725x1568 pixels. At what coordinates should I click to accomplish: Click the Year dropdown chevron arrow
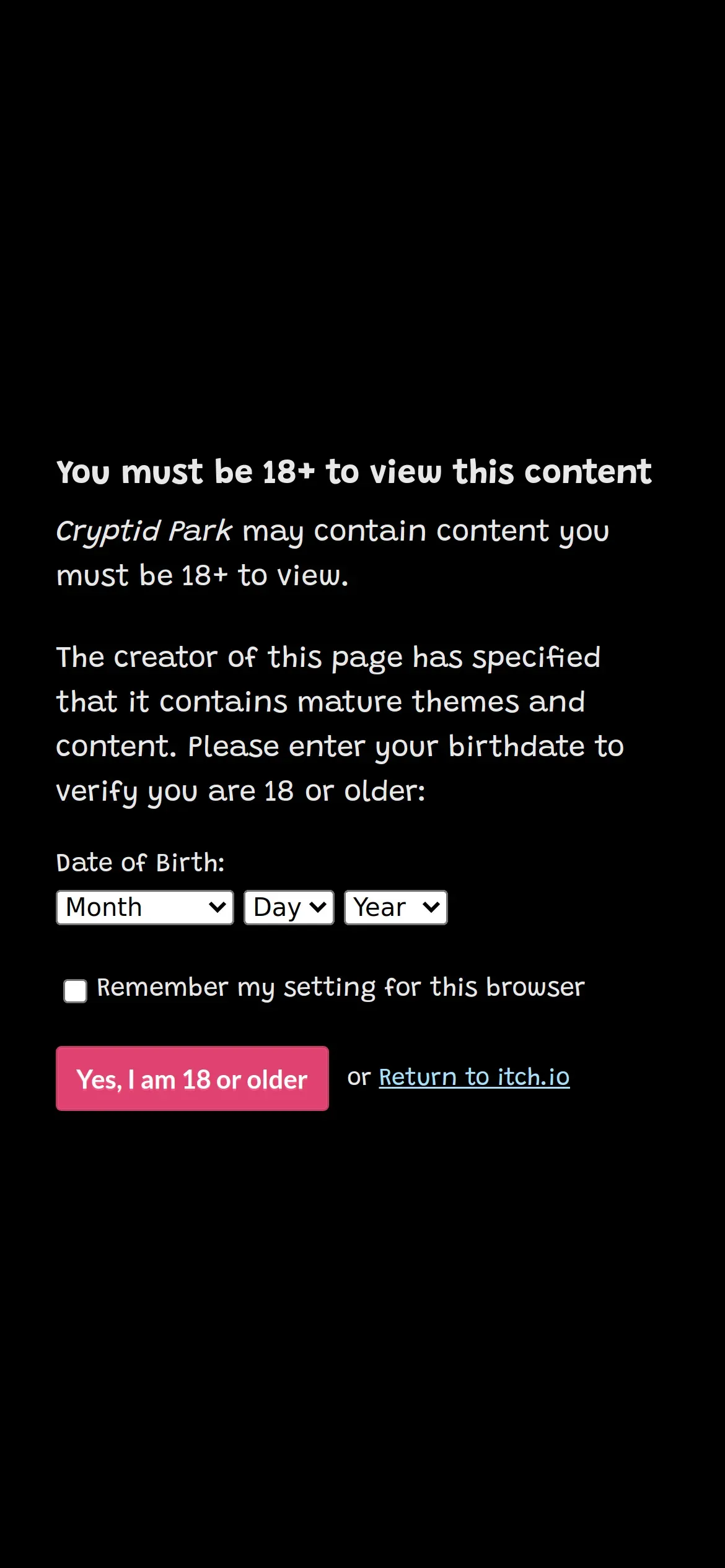point(431,908)
